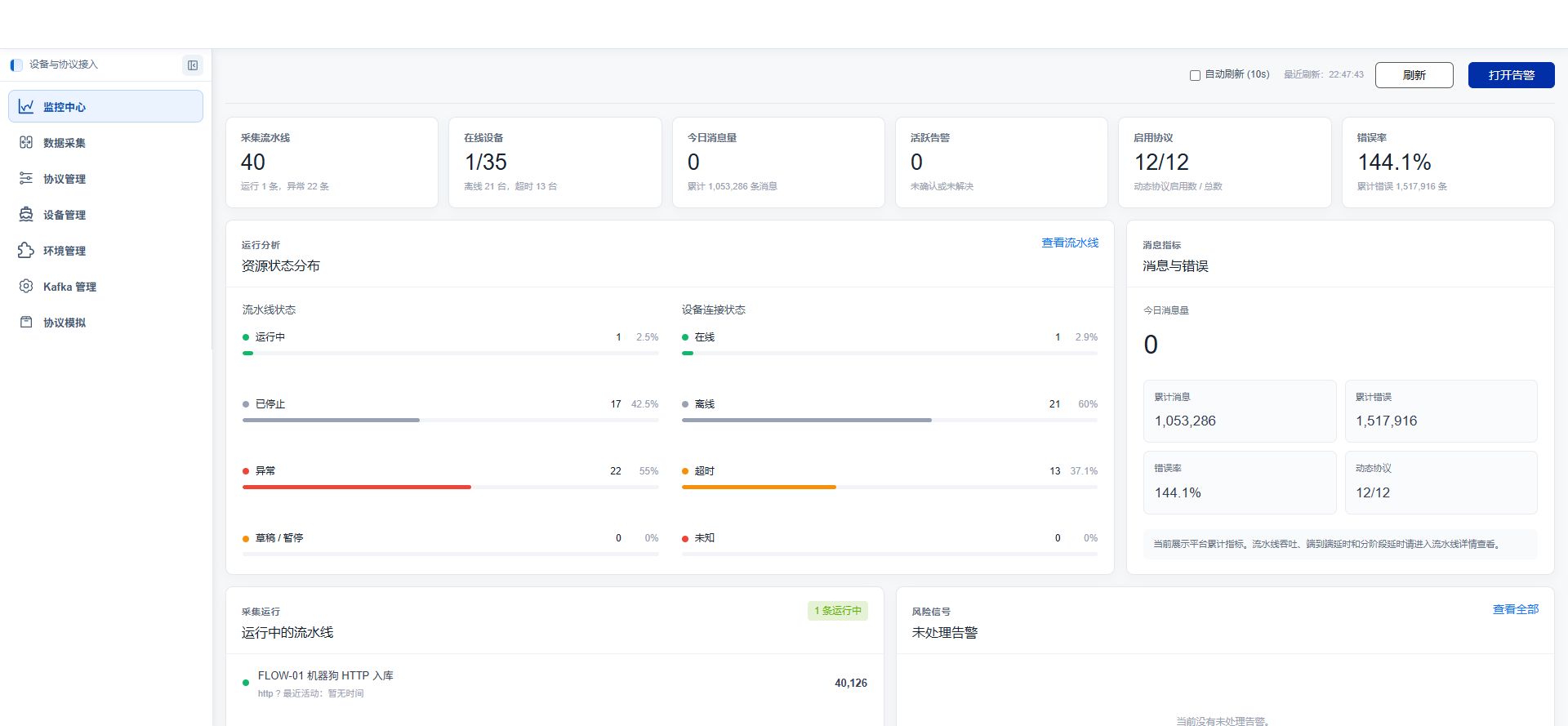1568x726 pixels.
Task: Open 监控中心 in the sidebar
Action: pos(105,106)
